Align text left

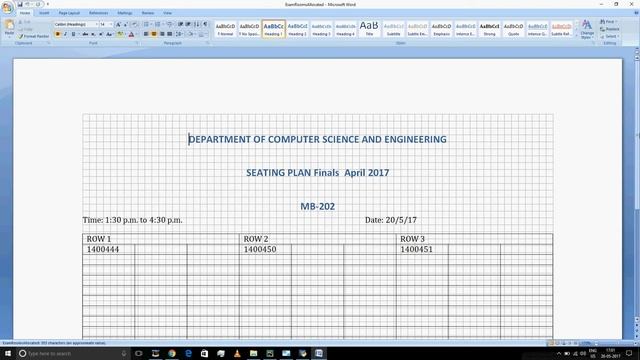click(146, 34)
